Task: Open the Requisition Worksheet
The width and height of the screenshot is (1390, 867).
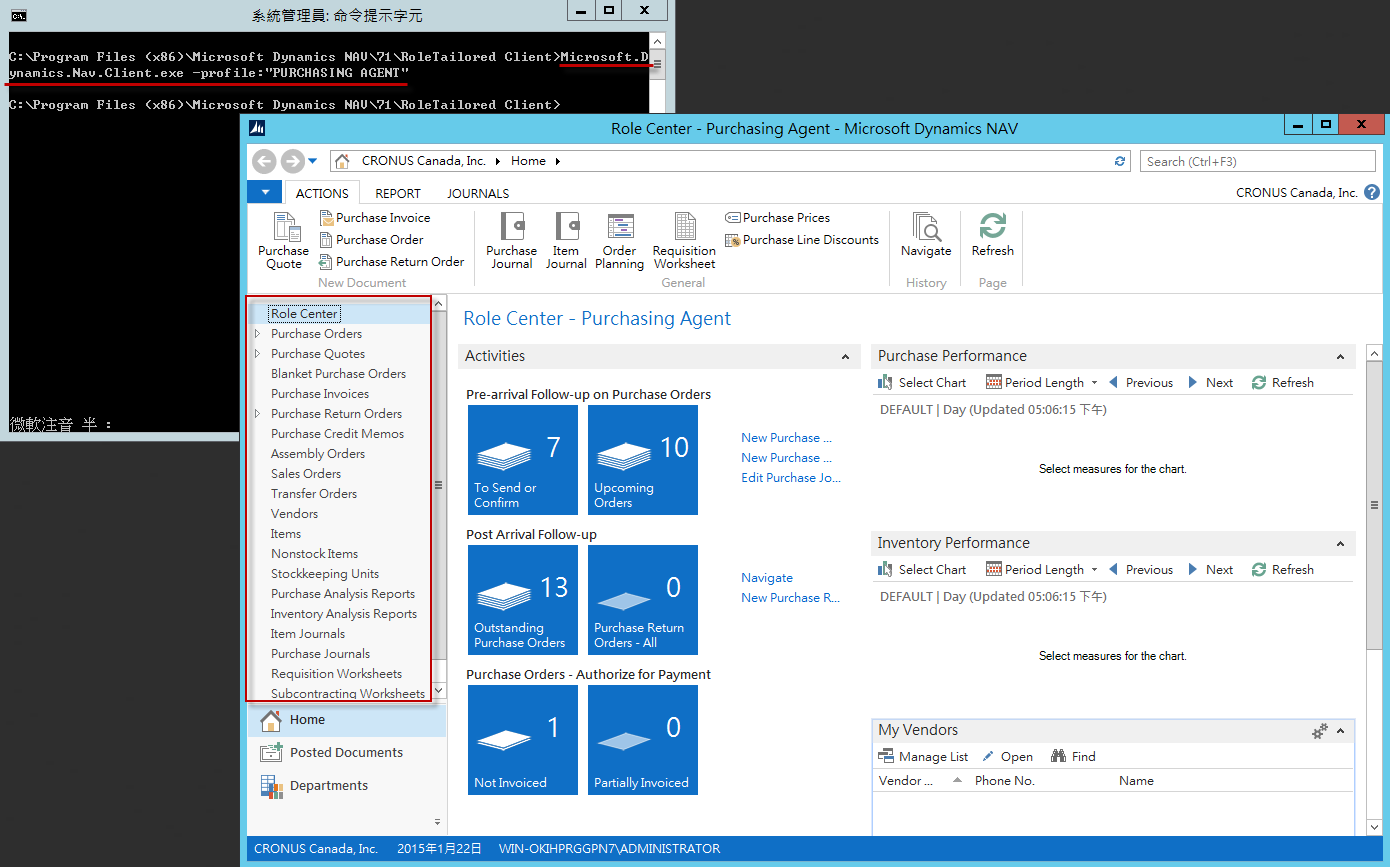Action: click(x=684, y=241)
